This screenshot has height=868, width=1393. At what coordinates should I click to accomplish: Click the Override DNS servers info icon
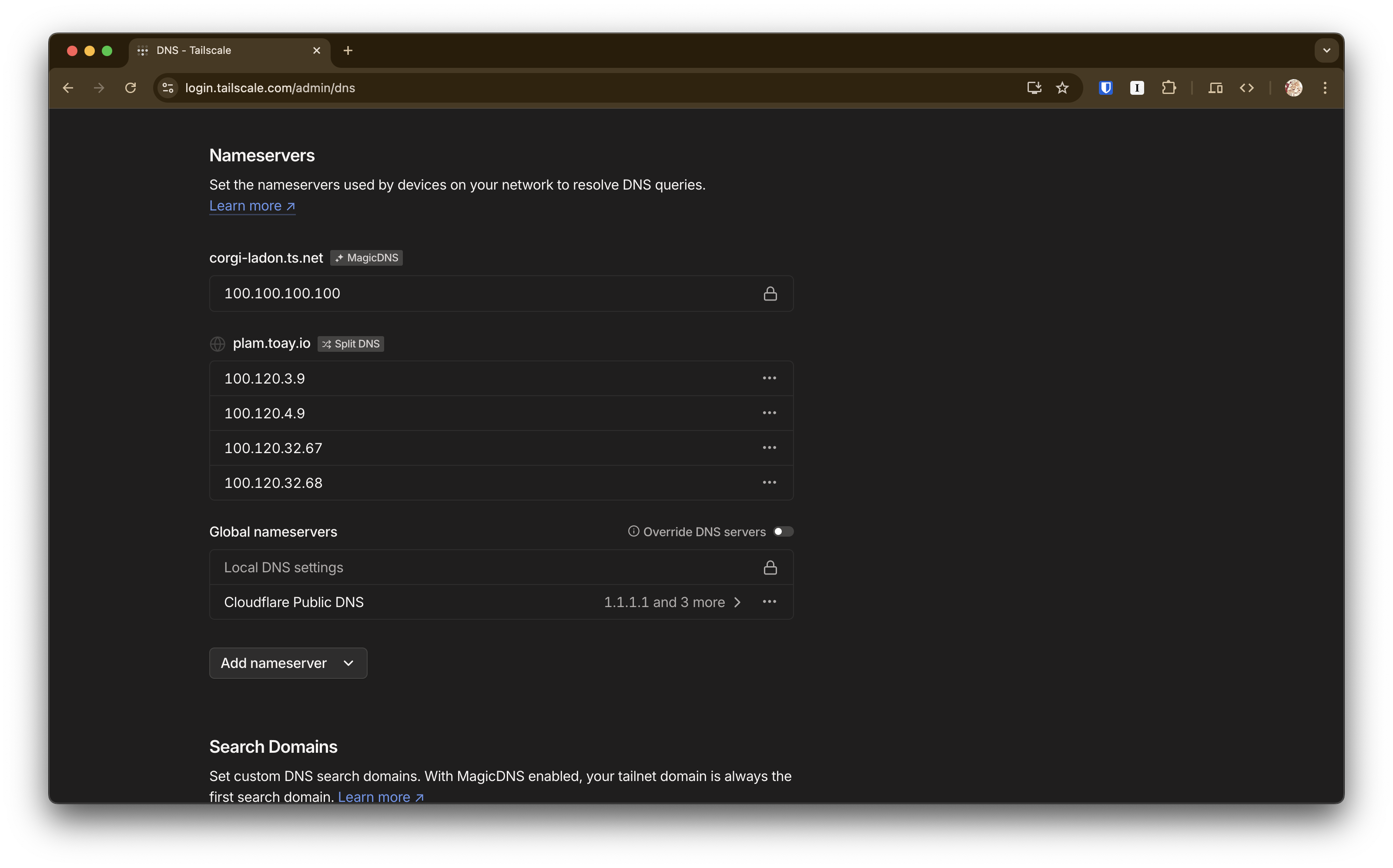click(x=633, y=531)
